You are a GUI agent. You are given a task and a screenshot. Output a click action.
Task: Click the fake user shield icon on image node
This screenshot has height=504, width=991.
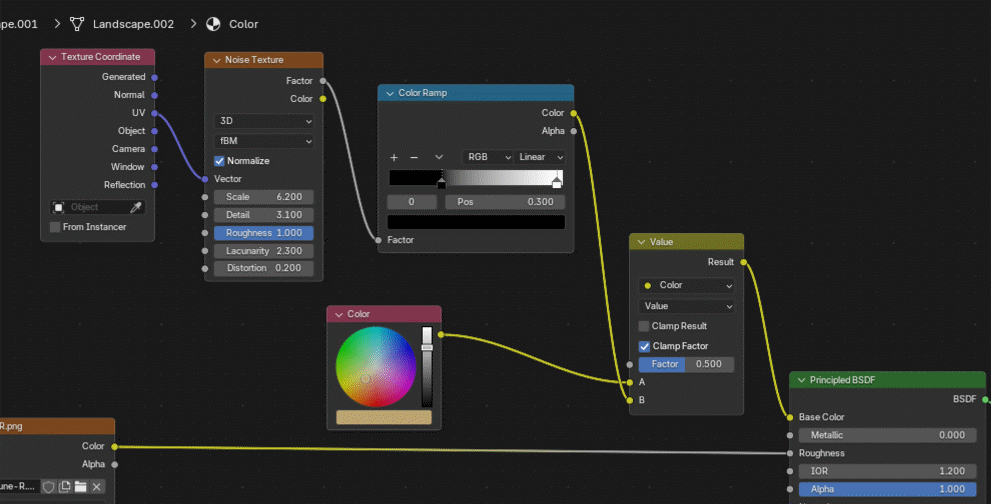coord(49,486)
